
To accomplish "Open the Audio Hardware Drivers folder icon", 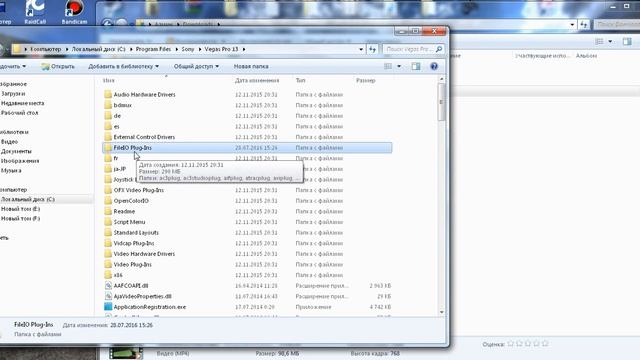I will pyautogui.click(x=108, y=94).
